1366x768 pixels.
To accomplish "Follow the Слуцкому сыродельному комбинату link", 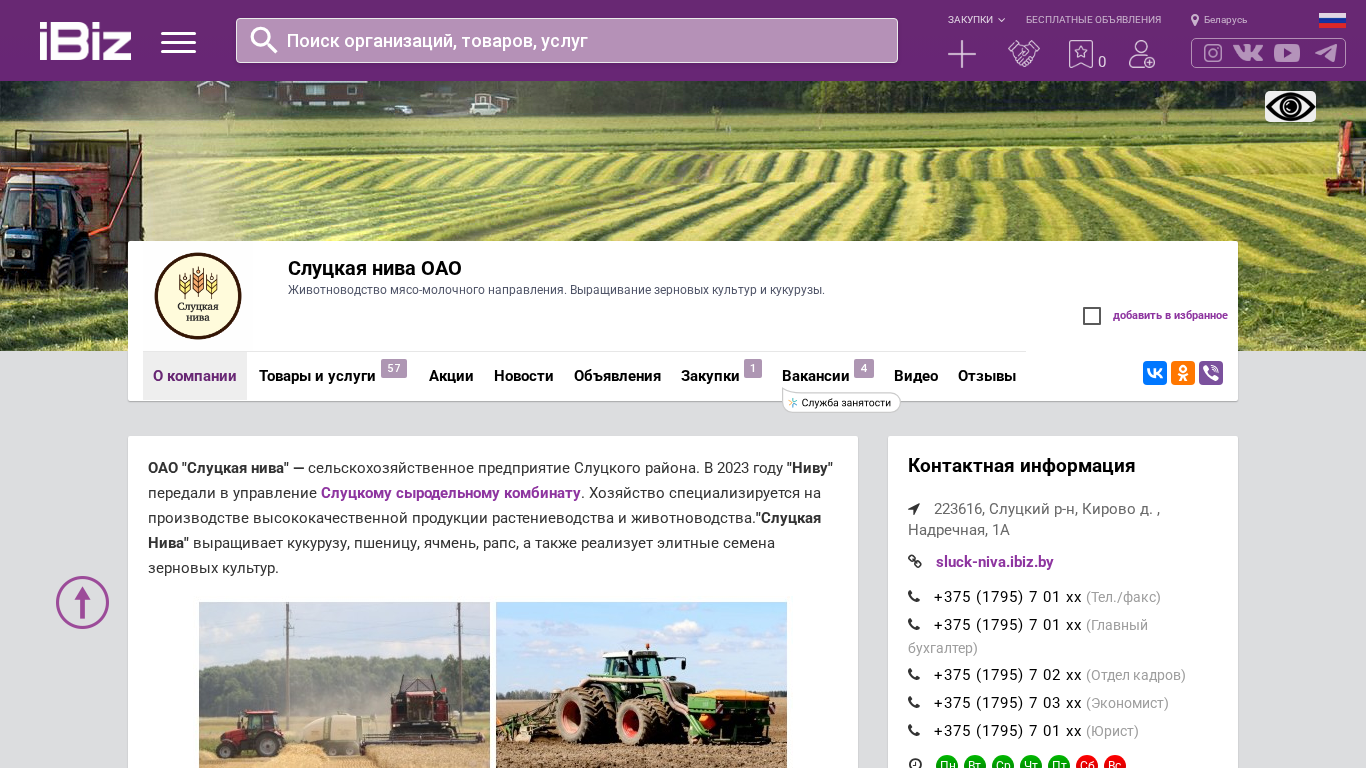I will pos(451,493).
